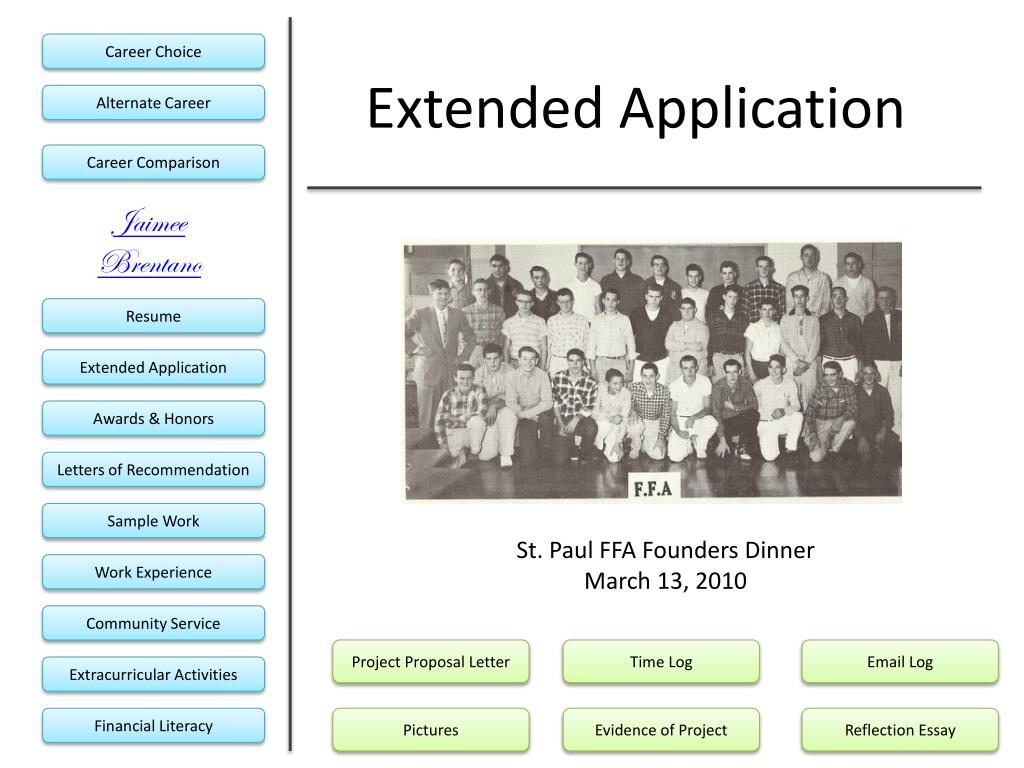
Task: Open the Sample Work section
Action: [x=153, y=521]
